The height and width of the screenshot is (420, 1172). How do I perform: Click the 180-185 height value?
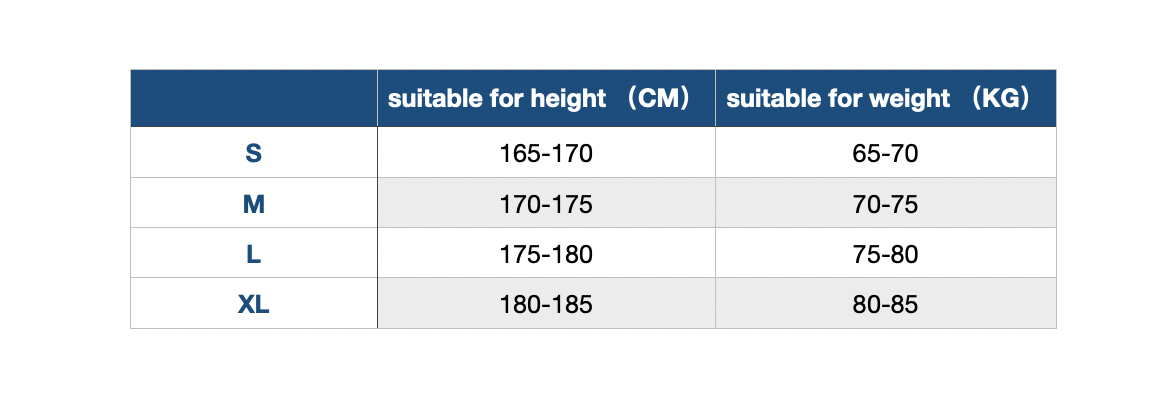(x=546, y=305)
